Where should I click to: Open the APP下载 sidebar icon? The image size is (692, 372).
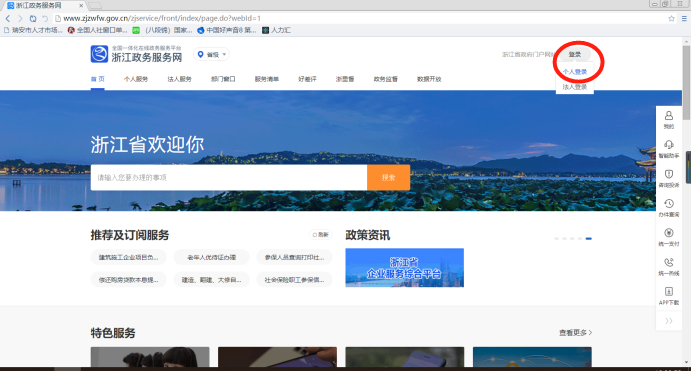click(x=669, y=296)
